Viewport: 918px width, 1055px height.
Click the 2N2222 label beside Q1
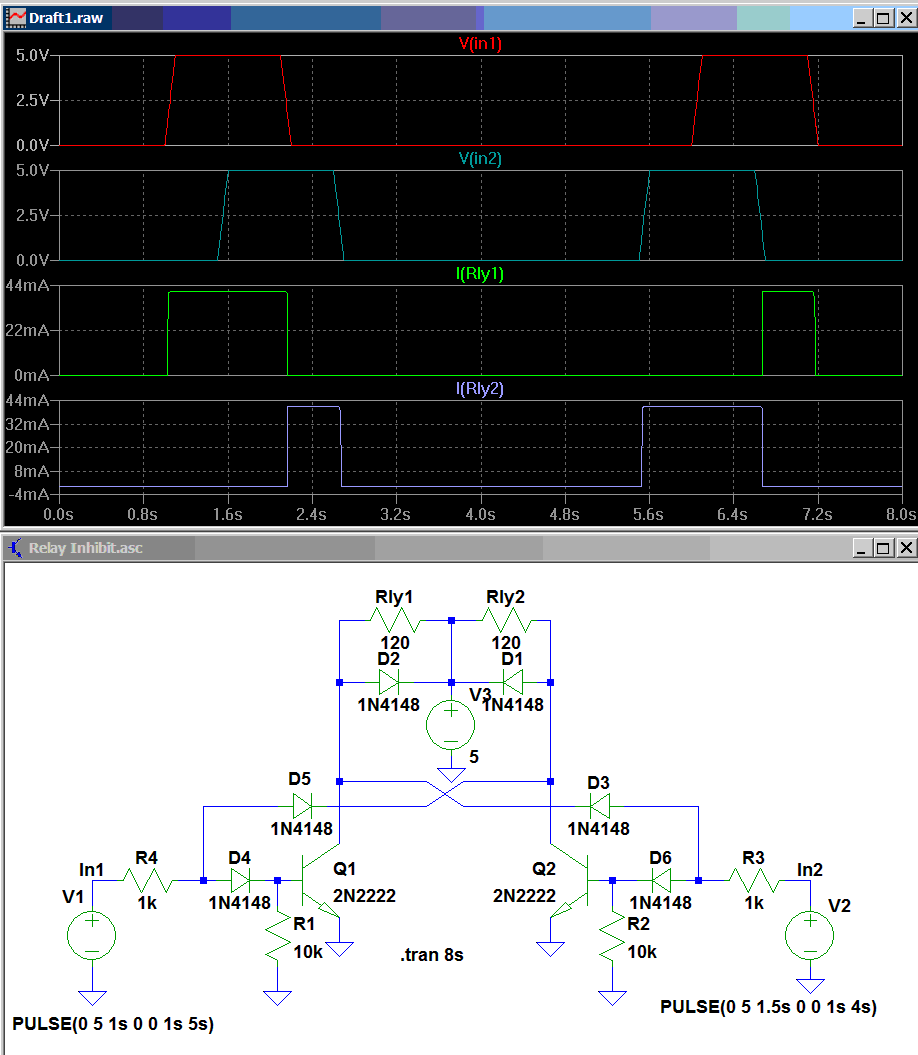point(364,896)
